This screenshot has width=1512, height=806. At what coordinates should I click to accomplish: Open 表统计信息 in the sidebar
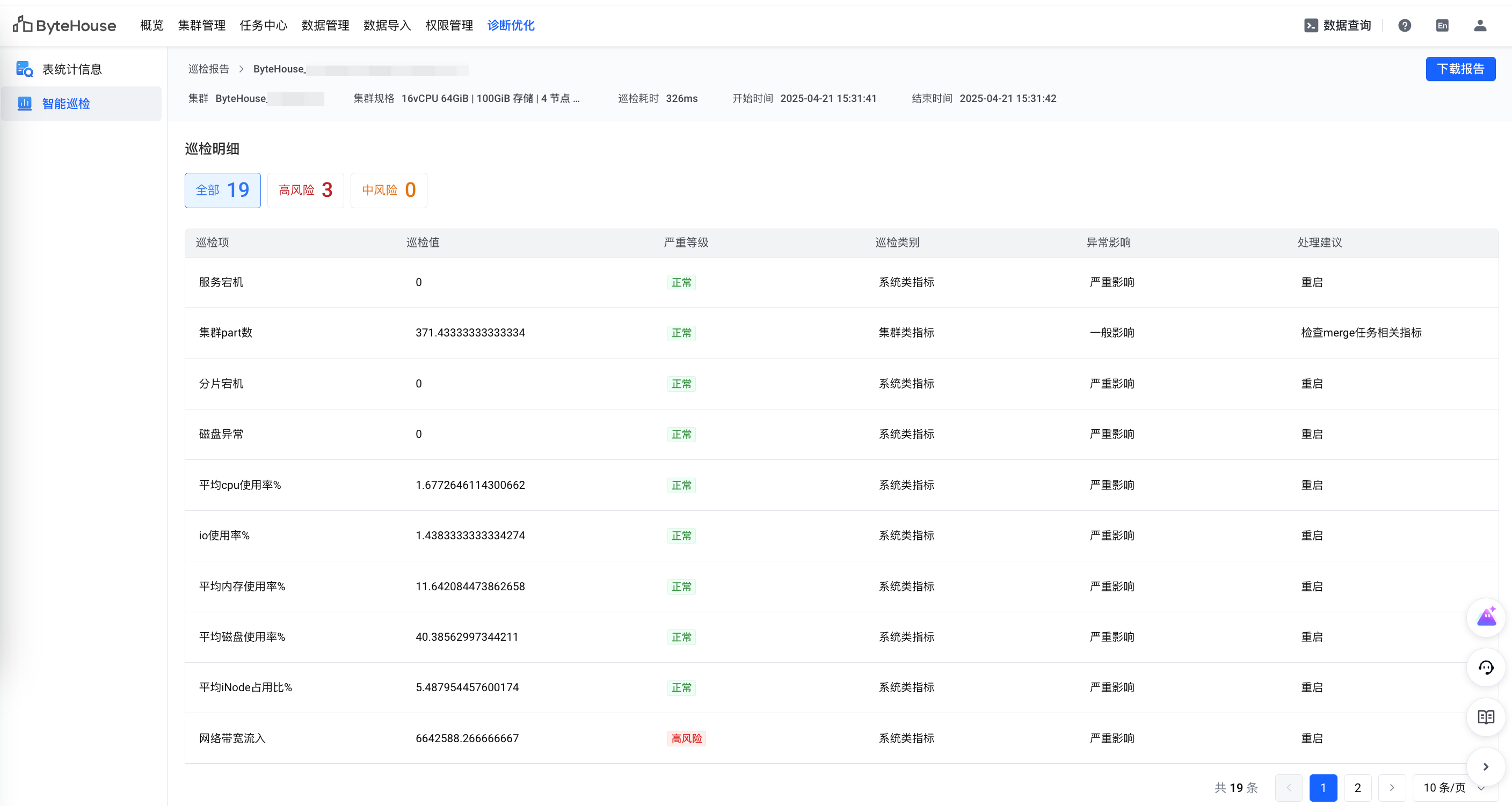tap(71, 69)
